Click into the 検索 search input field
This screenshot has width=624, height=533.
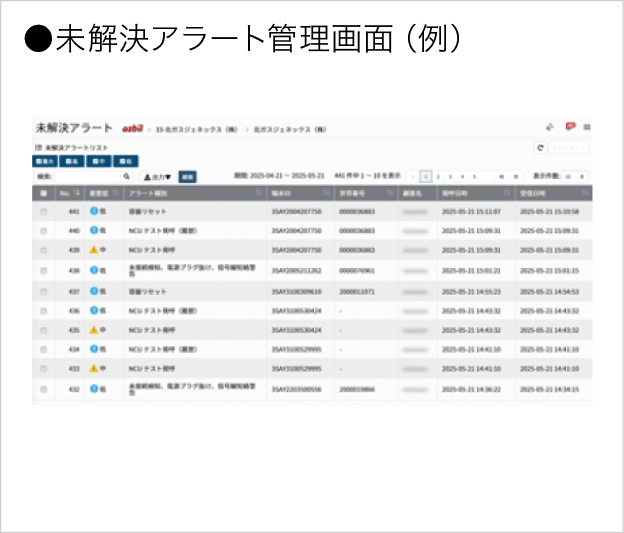click(85, 176)
